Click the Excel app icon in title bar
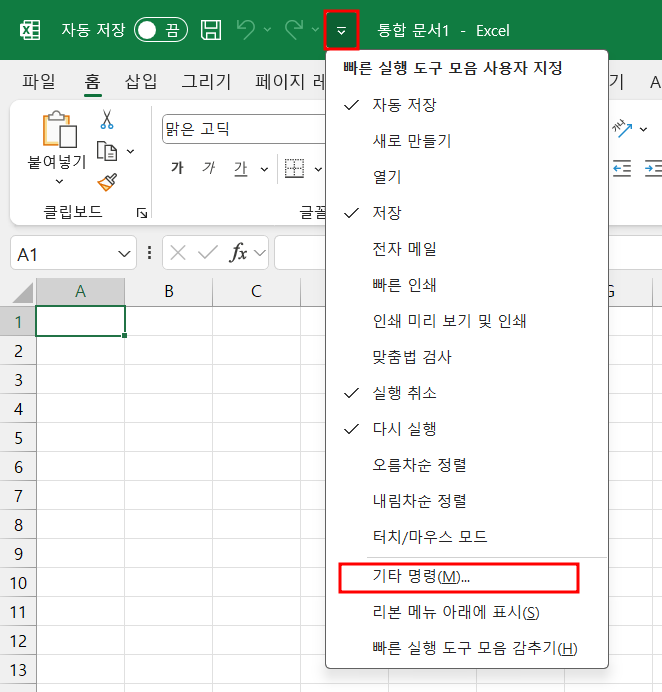Image resolution: width=662 pixels, height=692 pixels. (x=30, y=30)
